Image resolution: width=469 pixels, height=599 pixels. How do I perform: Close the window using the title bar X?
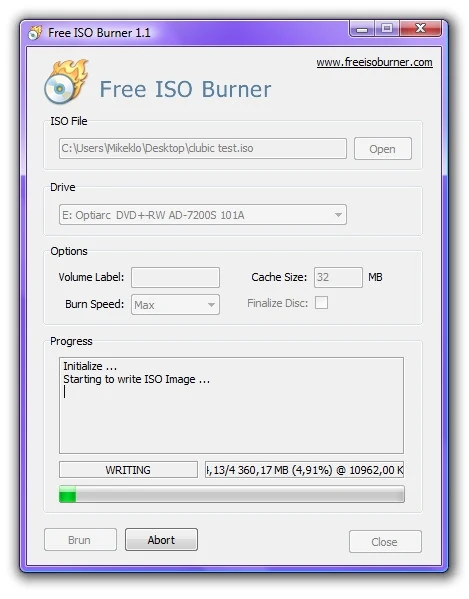click(x=420, y=29)
